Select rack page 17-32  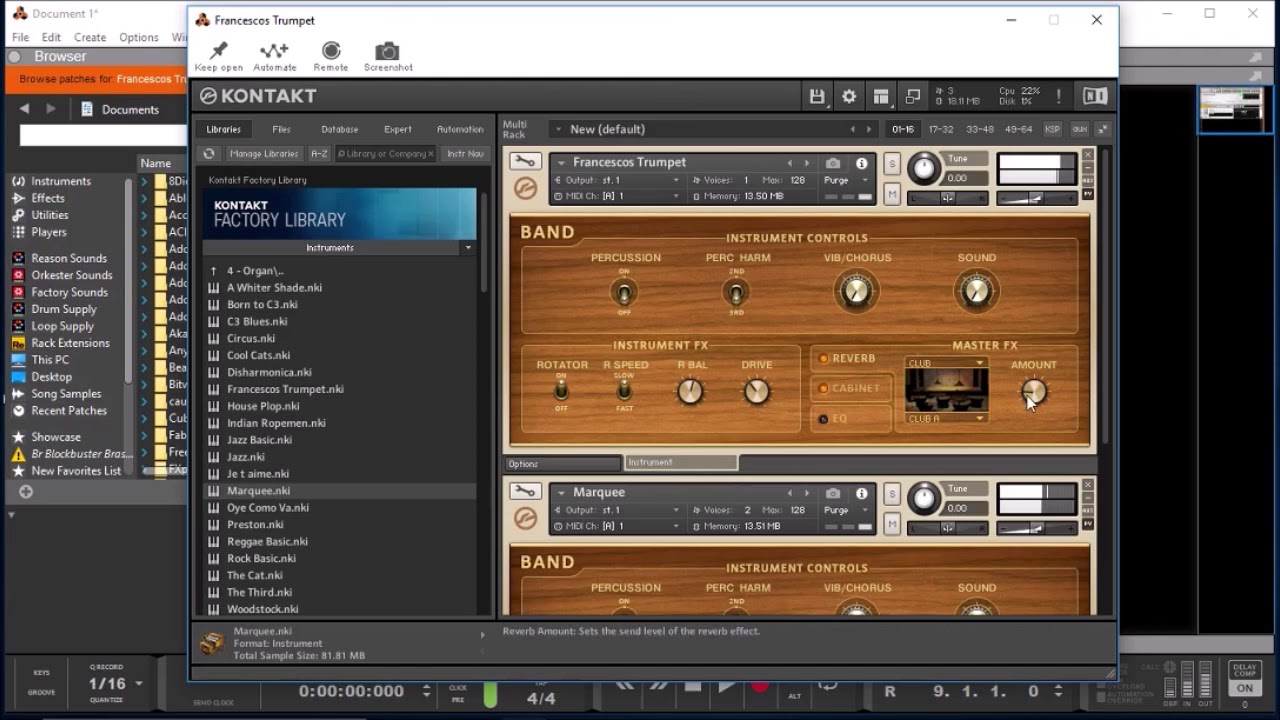point(940,129)
